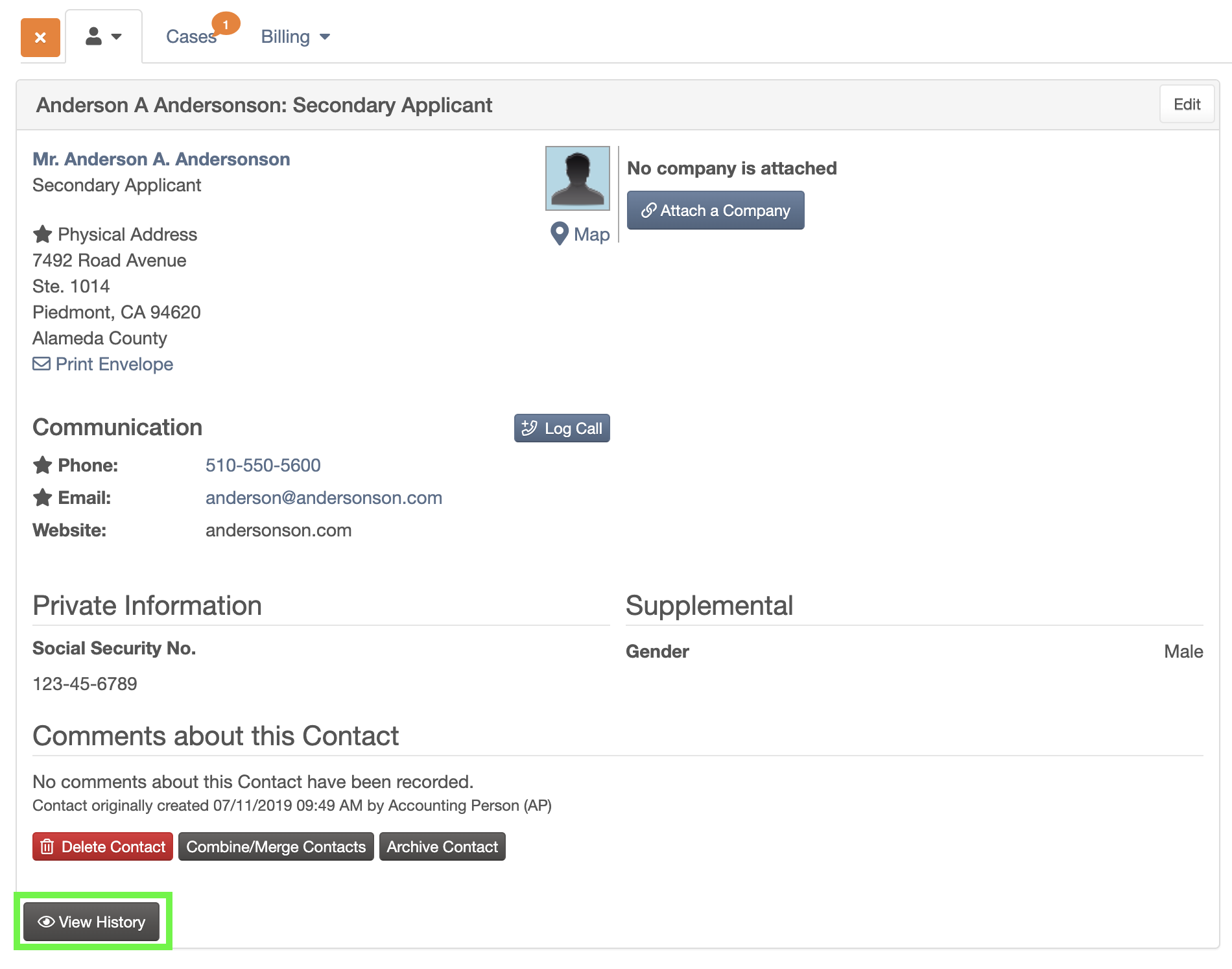The width and height of the screenshot is (1232, 969).
Task: Click the Edit button
Action: [1187, 104]
